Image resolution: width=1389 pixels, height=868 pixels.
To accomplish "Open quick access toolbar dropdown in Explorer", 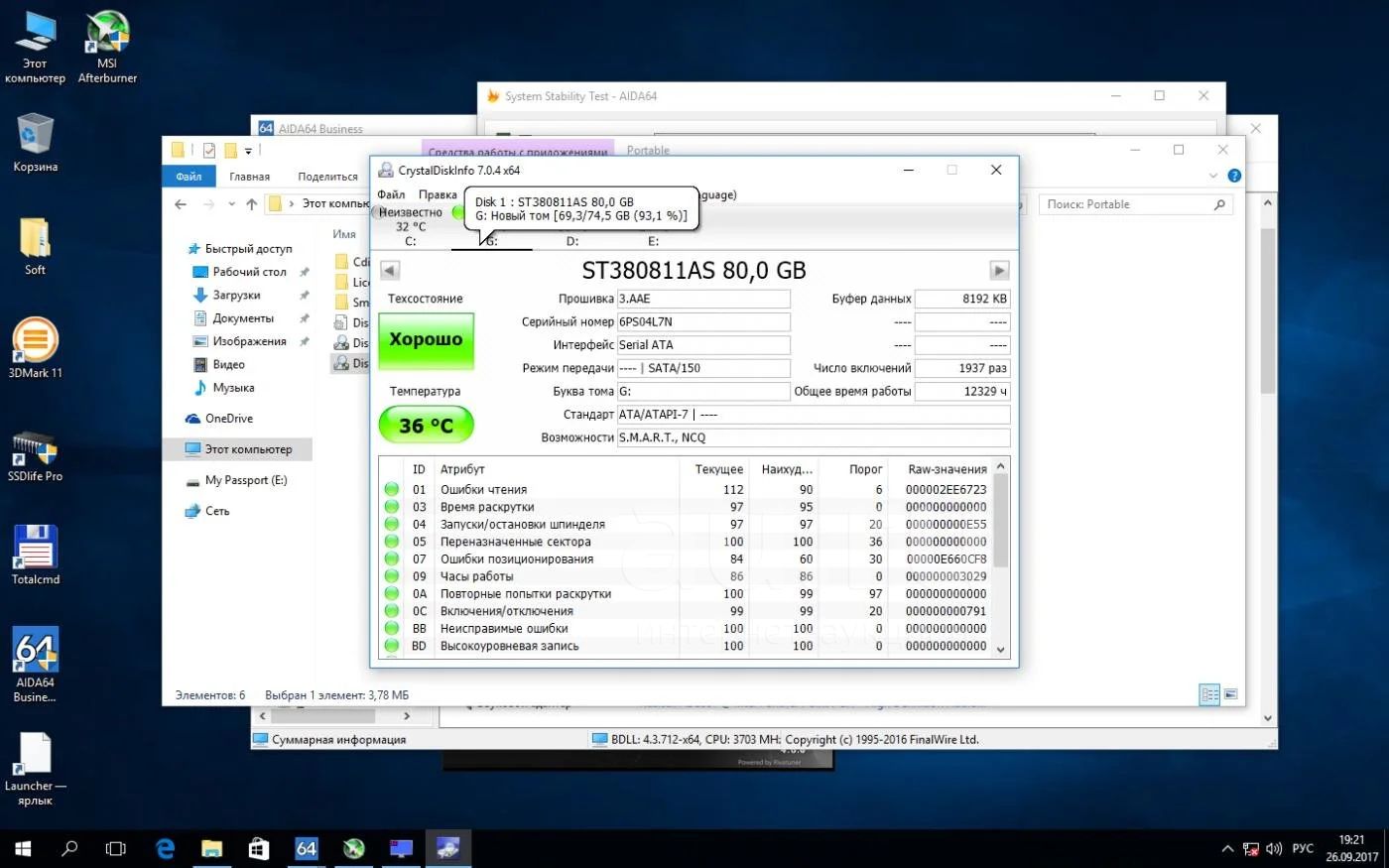I will click(x=248, y=151).
